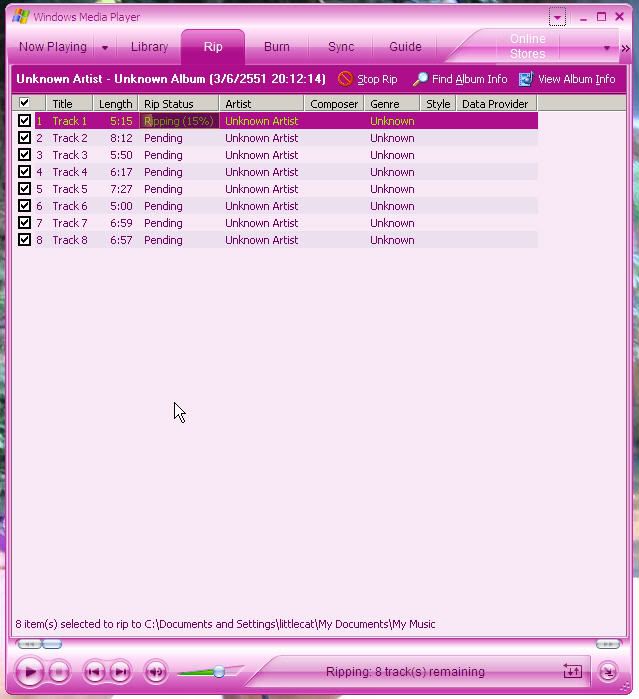639x699 pixels.
Task: Uncheck Track 4 checkbox
Action: [25, 172]
